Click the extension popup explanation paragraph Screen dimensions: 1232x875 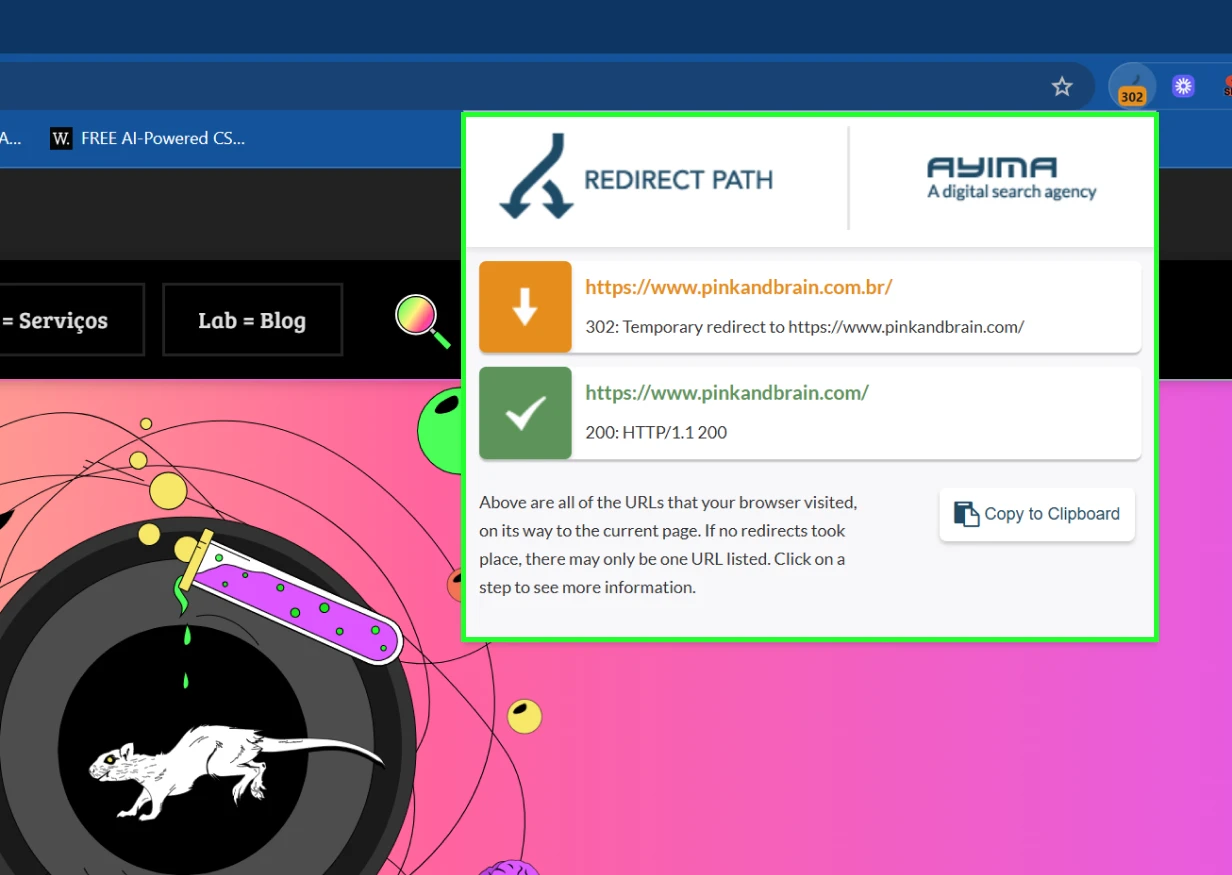coord(668,544)
